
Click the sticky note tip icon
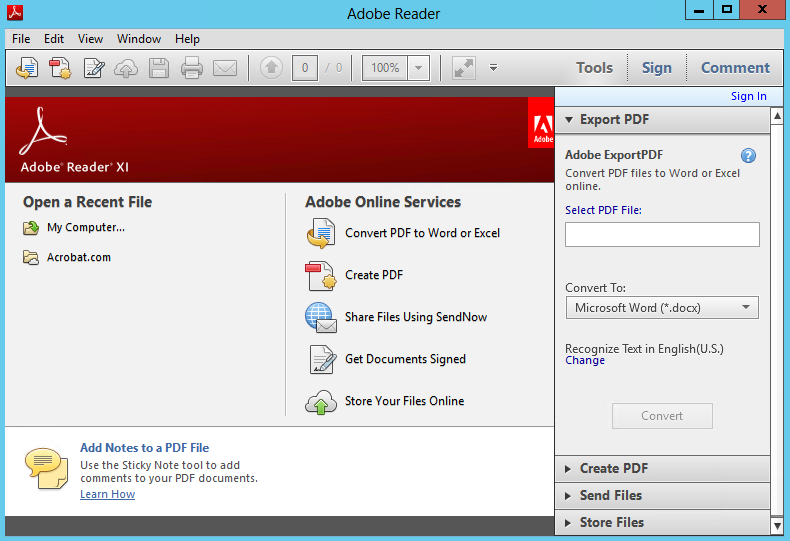tap(46, 468)
